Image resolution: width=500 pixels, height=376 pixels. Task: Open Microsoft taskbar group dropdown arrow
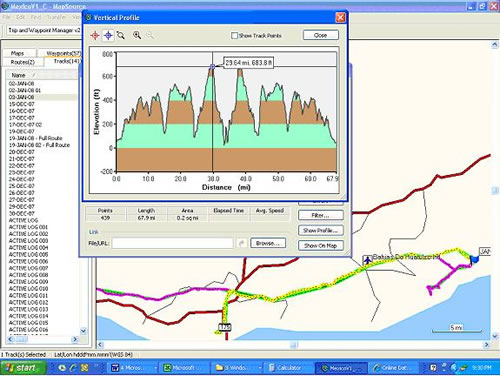pos(155,368)
